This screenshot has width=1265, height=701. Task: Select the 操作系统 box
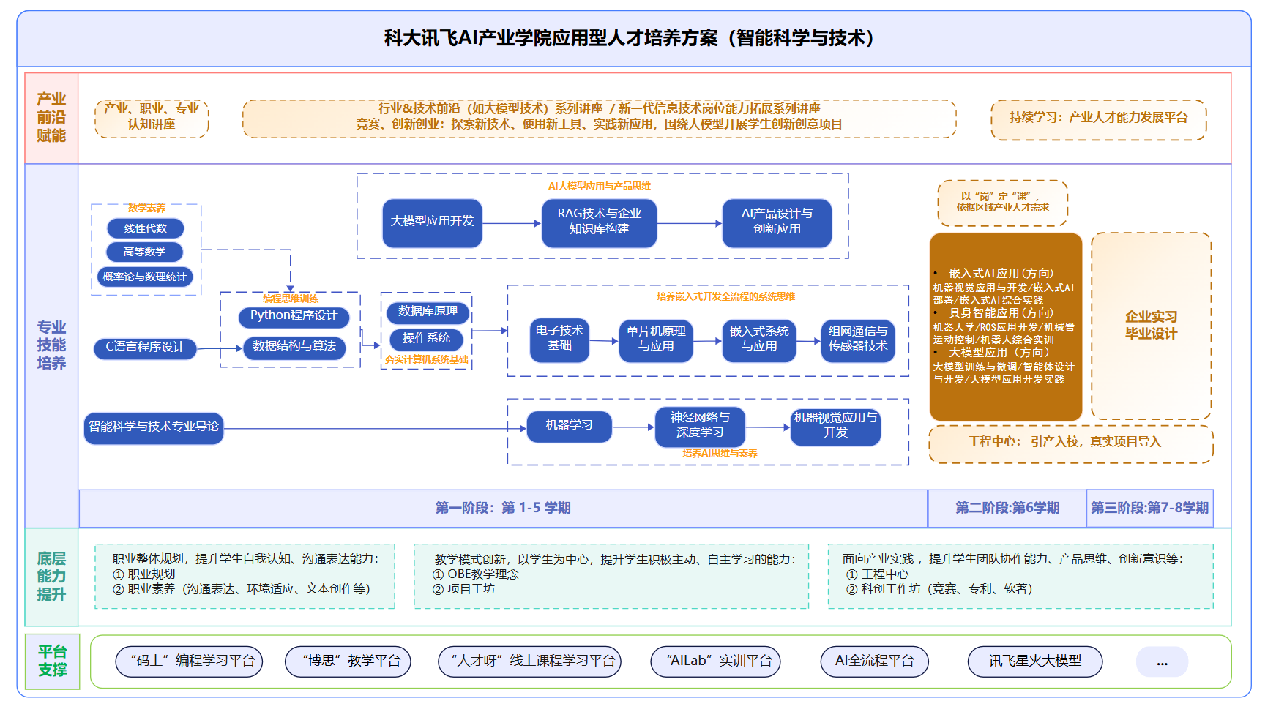(425, 338)
